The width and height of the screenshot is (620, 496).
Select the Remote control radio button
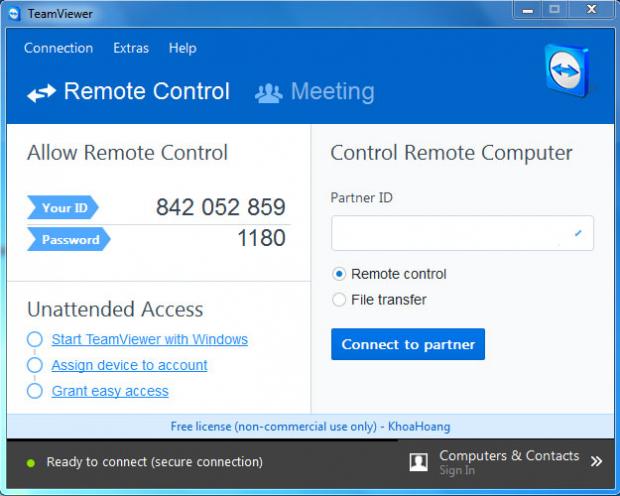point(339,274)
